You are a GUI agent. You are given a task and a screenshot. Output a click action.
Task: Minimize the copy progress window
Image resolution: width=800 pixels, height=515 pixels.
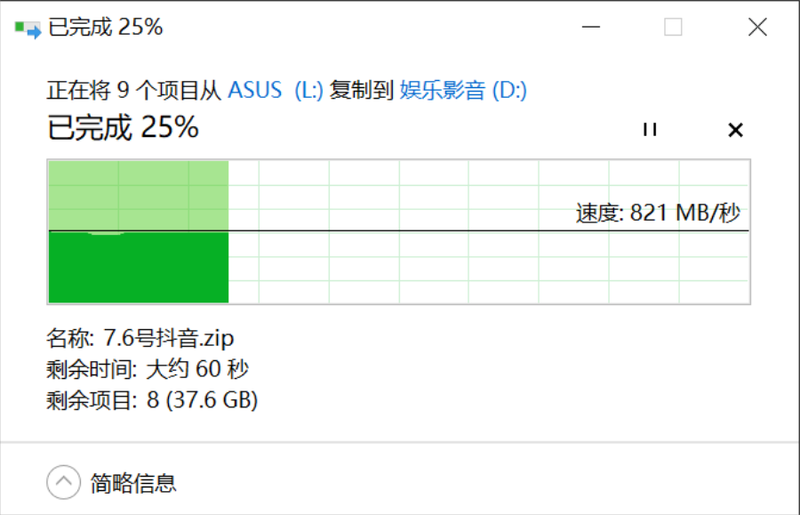tap(591, 27)
